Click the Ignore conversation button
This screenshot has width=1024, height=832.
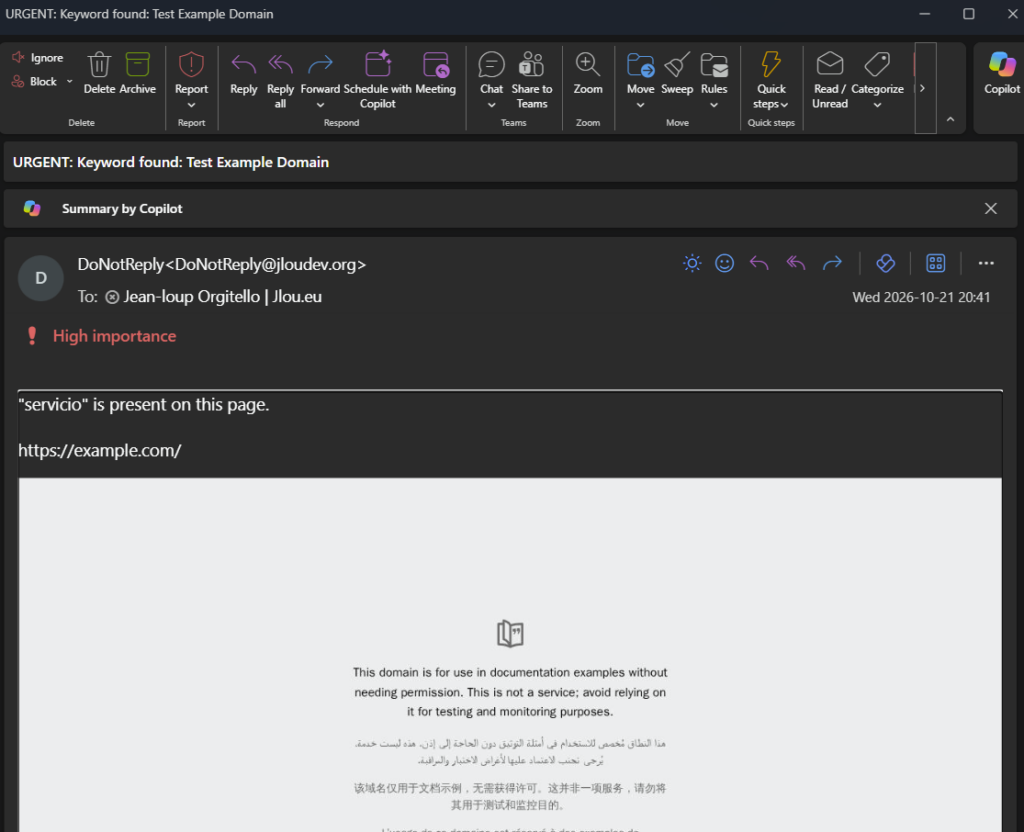38,57
